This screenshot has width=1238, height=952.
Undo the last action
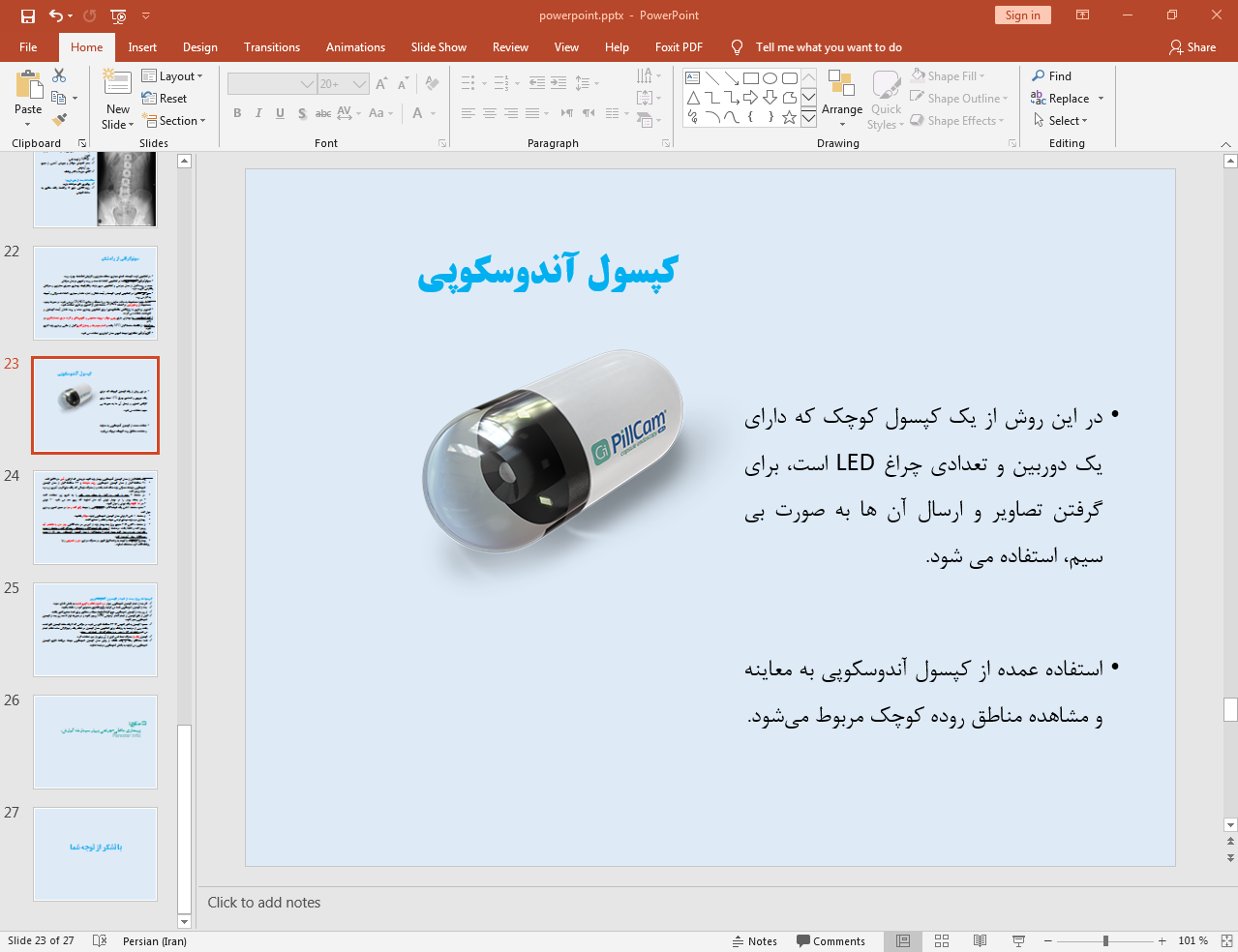click(55, 15)
